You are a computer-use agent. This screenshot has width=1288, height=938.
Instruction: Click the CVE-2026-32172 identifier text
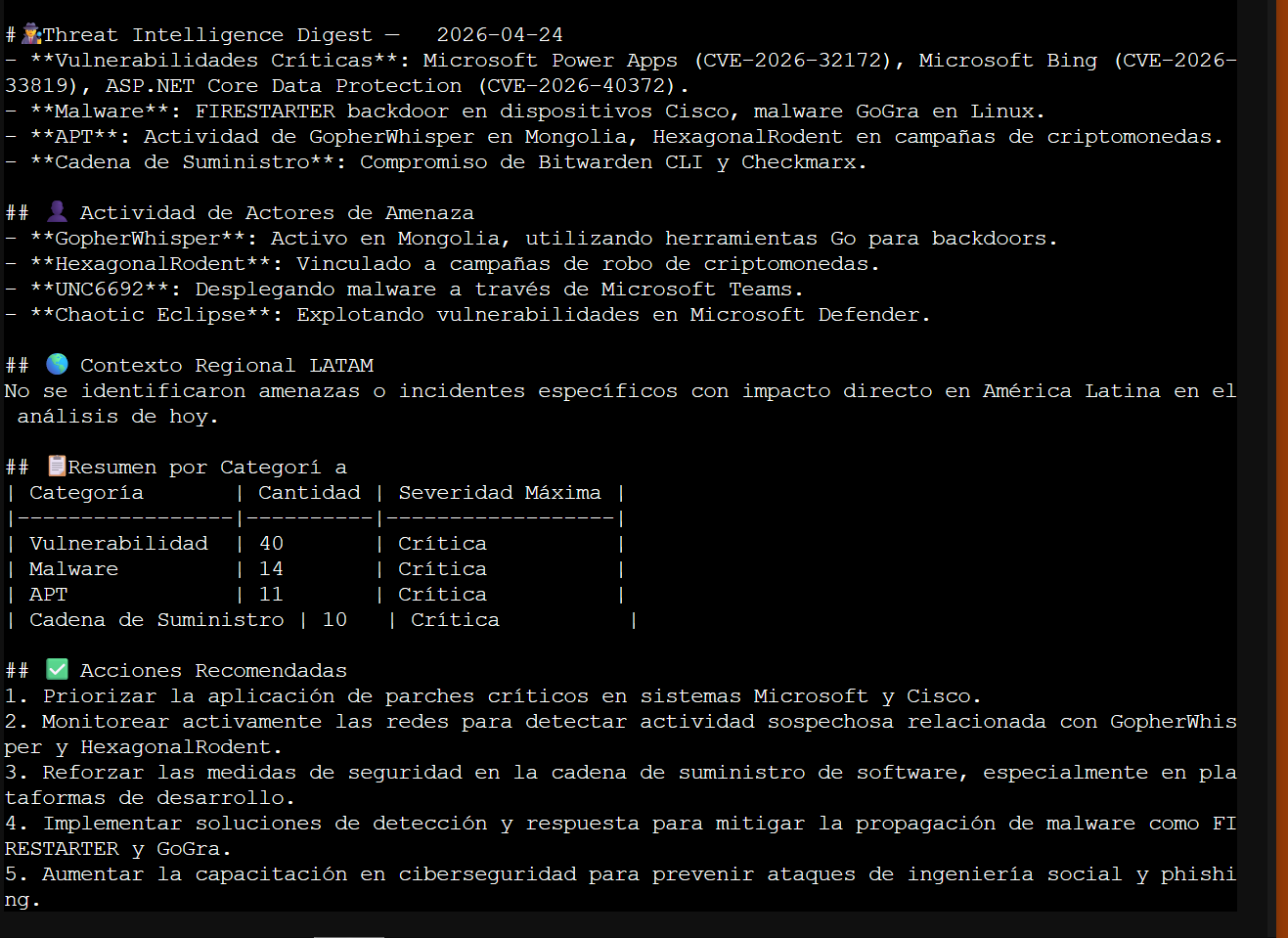791,61
